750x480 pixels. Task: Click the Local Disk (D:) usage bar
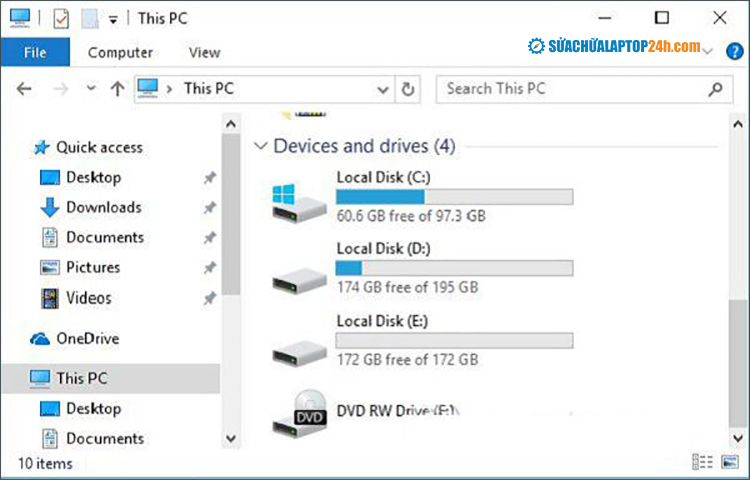454,268
